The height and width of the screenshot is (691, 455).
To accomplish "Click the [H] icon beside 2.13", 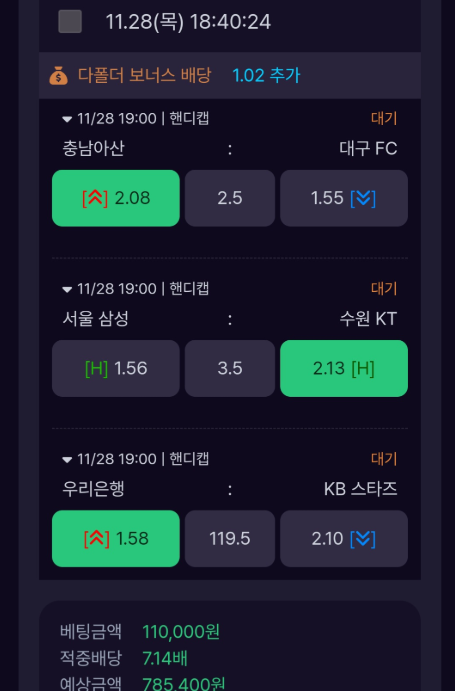I will tap(363, 368).
